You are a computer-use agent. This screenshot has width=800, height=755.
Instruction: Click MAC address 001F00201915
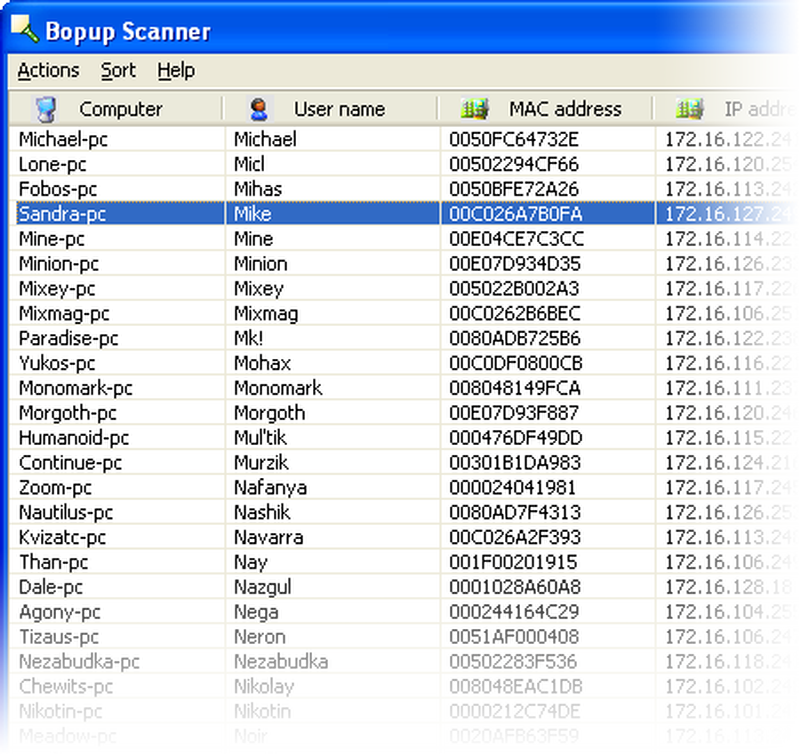click(513, 563)
